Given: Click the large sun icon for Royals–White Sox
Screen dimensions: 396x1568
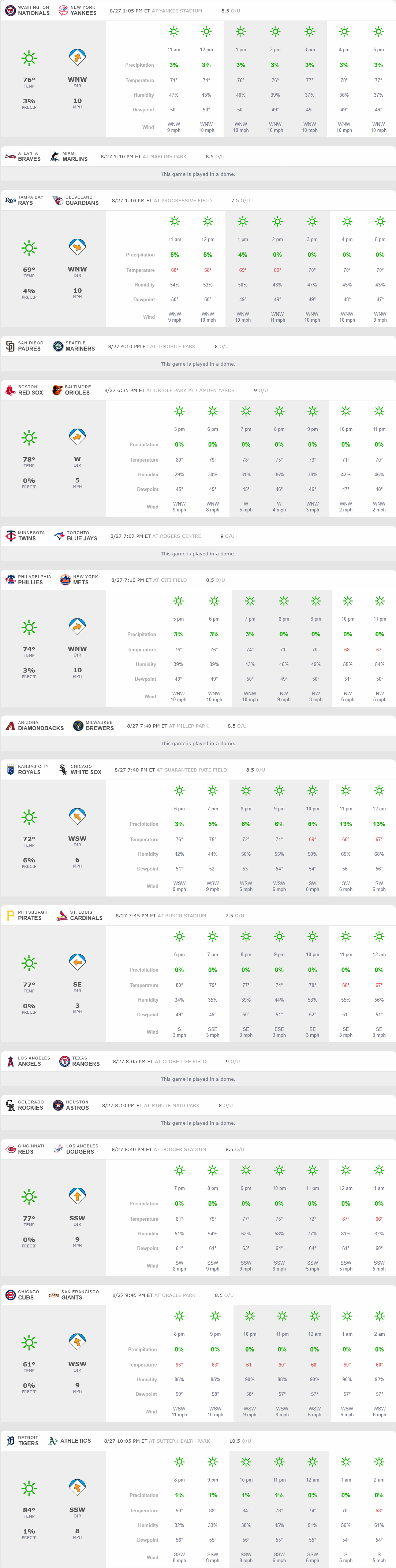Looking at the screenshot, I should (29, 817).
